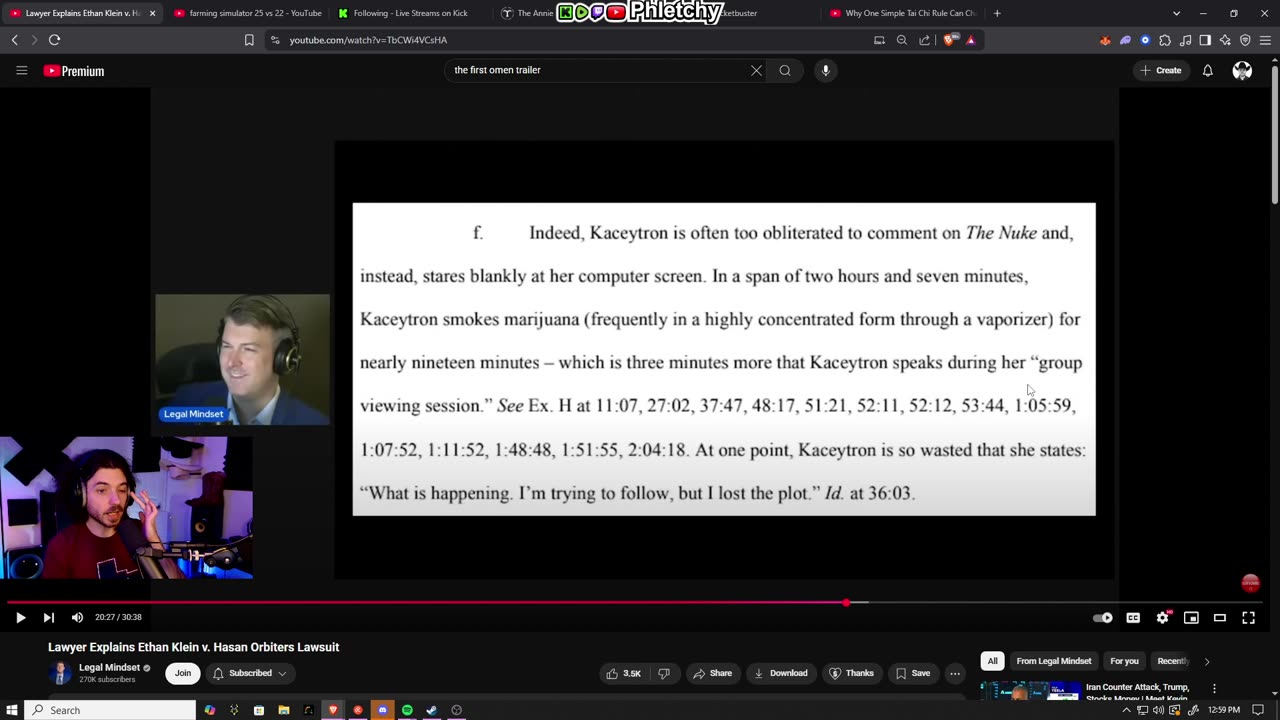Open zoom out magnifier in address bar
1280x720 pixels.
(x=901, y=40)
